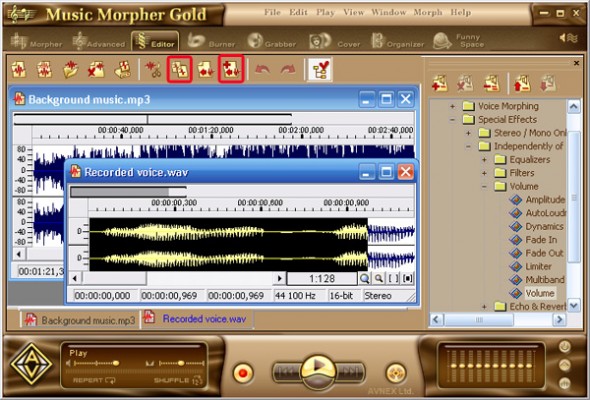Click the minus effect icon in effects panel
The image size is (590, 400).
tap(491, 83)
